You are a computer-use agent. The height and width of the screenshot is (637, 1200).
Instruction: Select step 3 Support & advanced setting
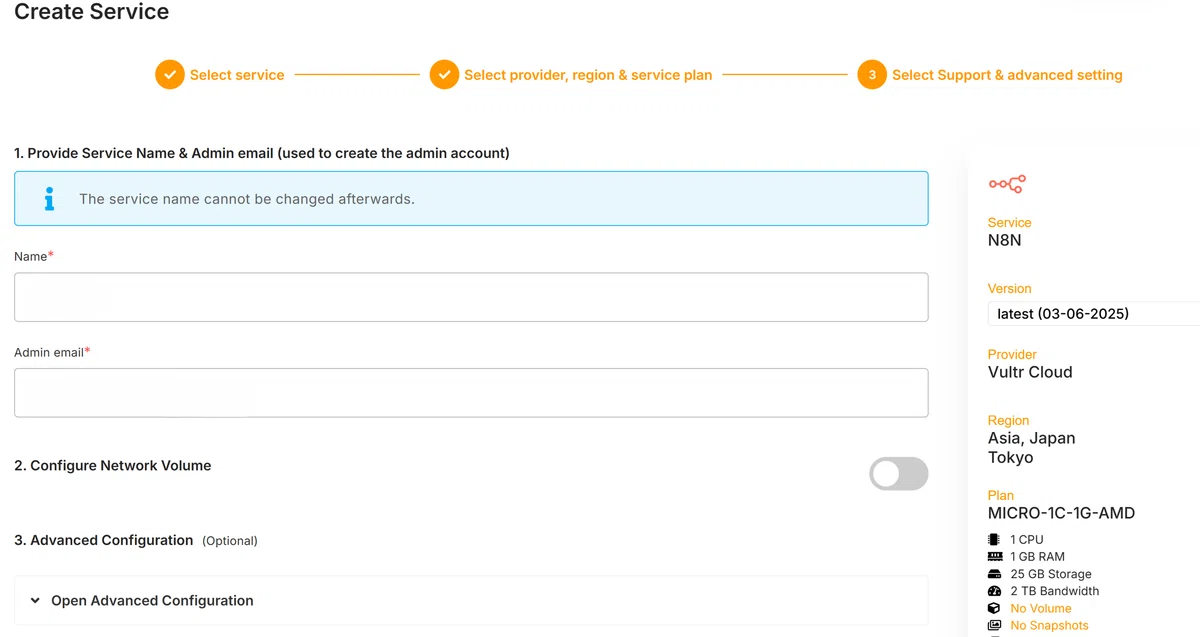click(x=1007, y=75)
